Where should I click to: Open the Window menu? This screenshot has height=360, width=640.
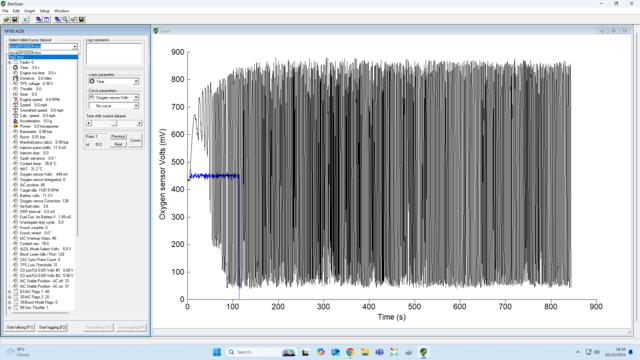(62, 11)
